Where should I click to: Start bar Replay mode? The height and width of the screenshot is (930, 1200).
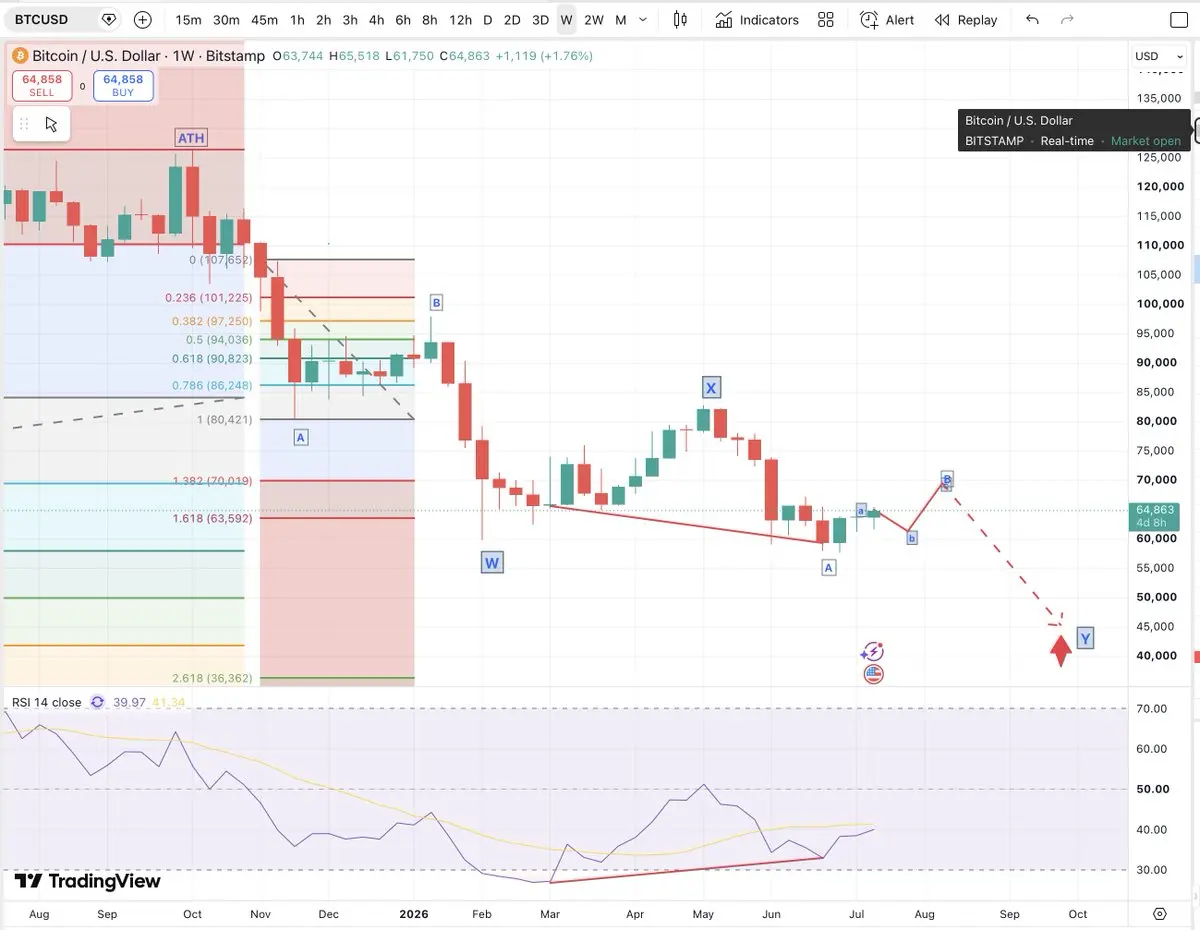966,20
